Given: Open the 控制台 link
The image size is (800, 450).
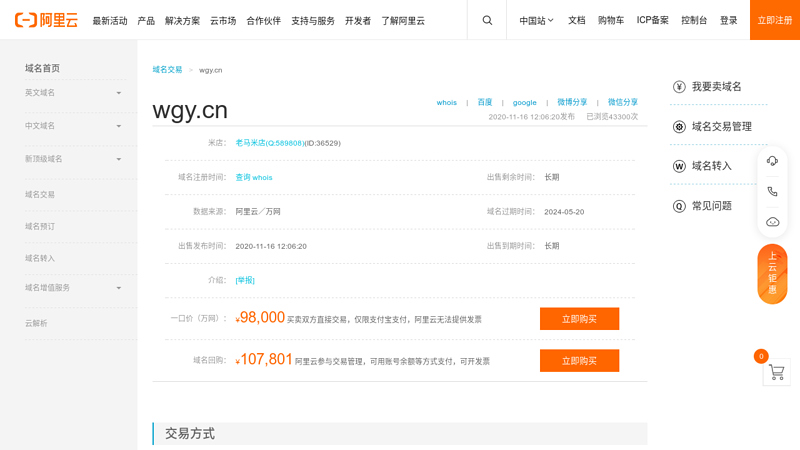Looking at the screenshot, I should pos(694,20).
